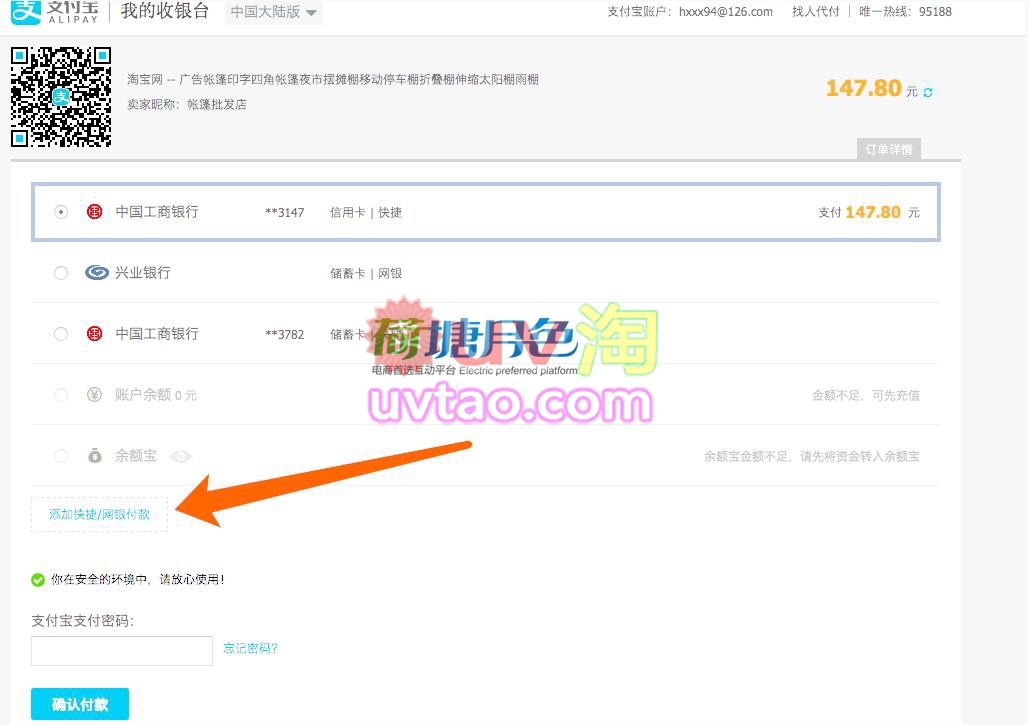
Task: Click the 忘记密码? link
Action: 250,648
